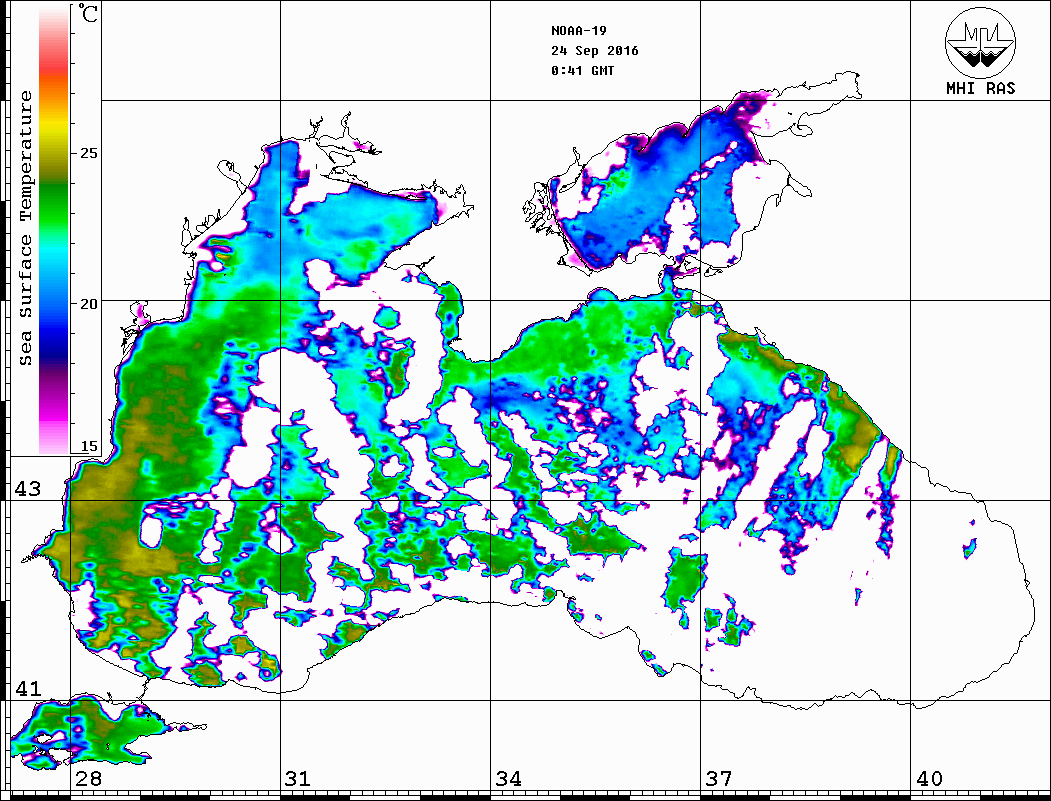Click the temperature color bar legend
The width and height of the screenshot is (1051, 801).
pos(54,229)
